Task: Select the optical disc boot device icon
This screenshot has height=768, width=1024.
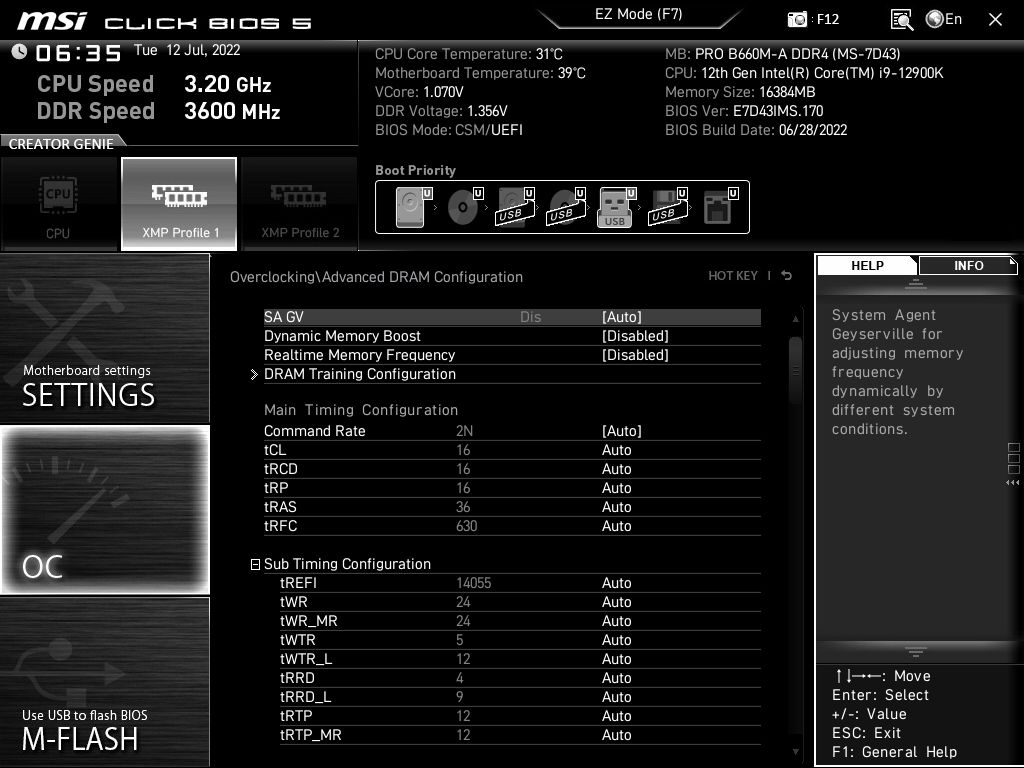Action: click(465, 207)
